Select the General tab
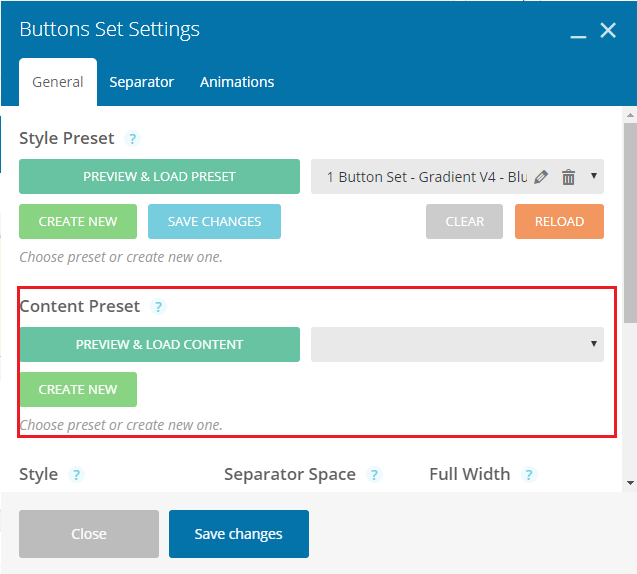The width and height of the screenshot is (637, 574). pyautogui.click(x=58, y=82)
